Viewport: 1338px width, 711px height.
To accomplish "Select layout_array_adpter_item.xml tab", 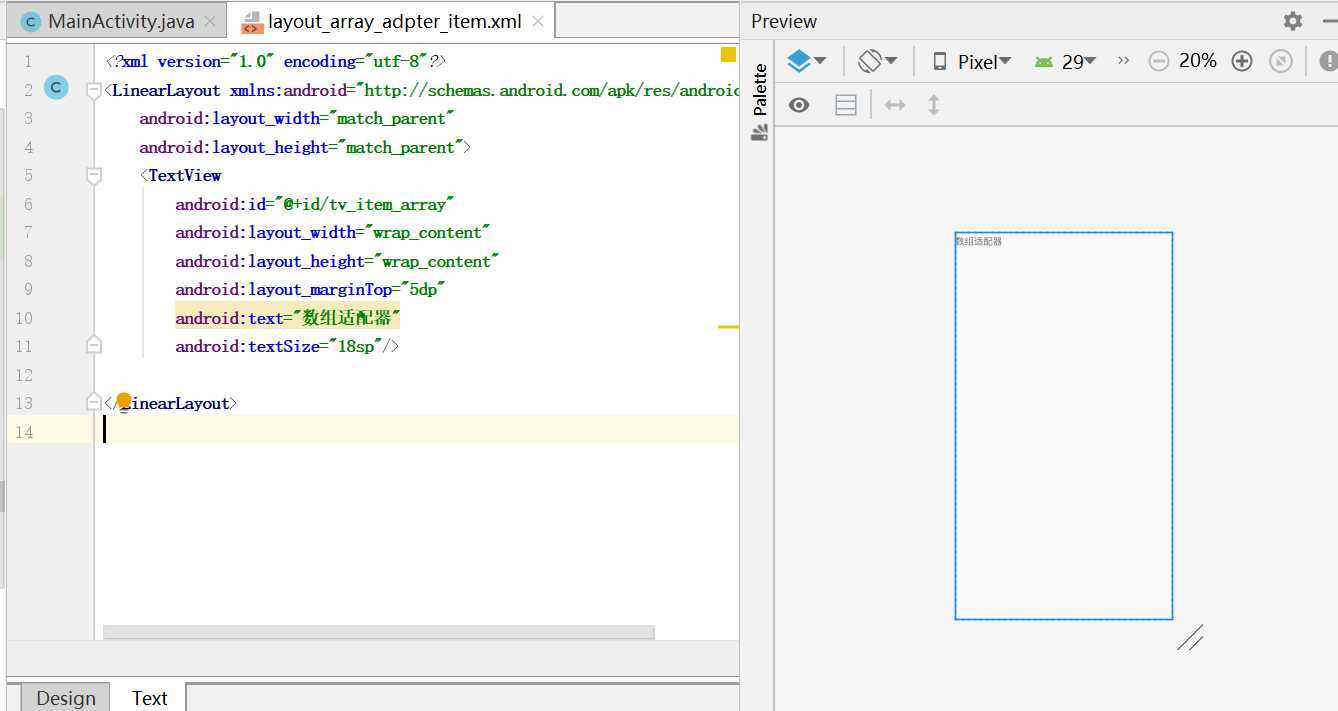I will 395,21.
